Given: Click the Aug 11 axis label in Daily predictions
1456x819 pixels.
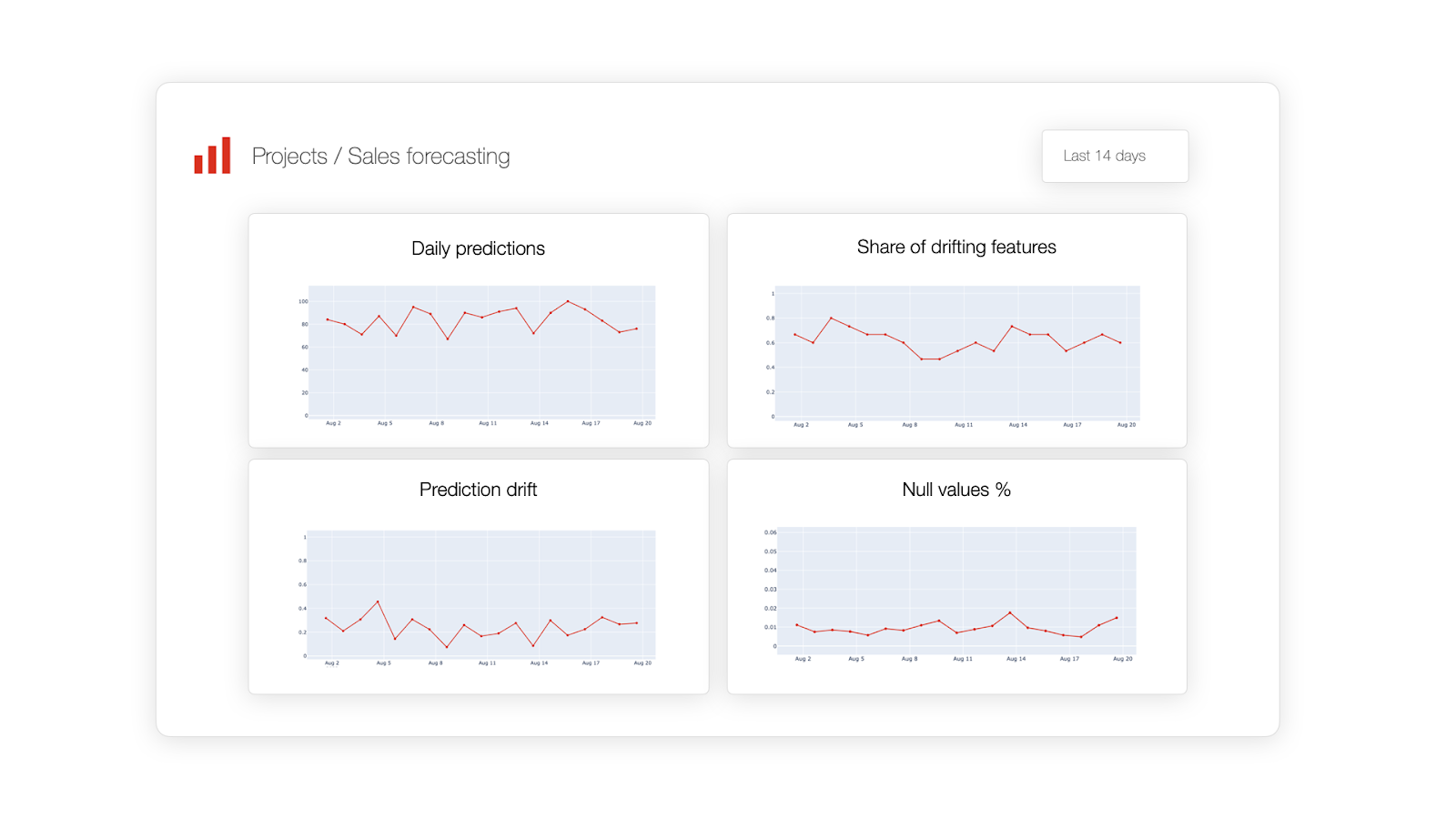Looking at the screenshot, I should (488, 423).
